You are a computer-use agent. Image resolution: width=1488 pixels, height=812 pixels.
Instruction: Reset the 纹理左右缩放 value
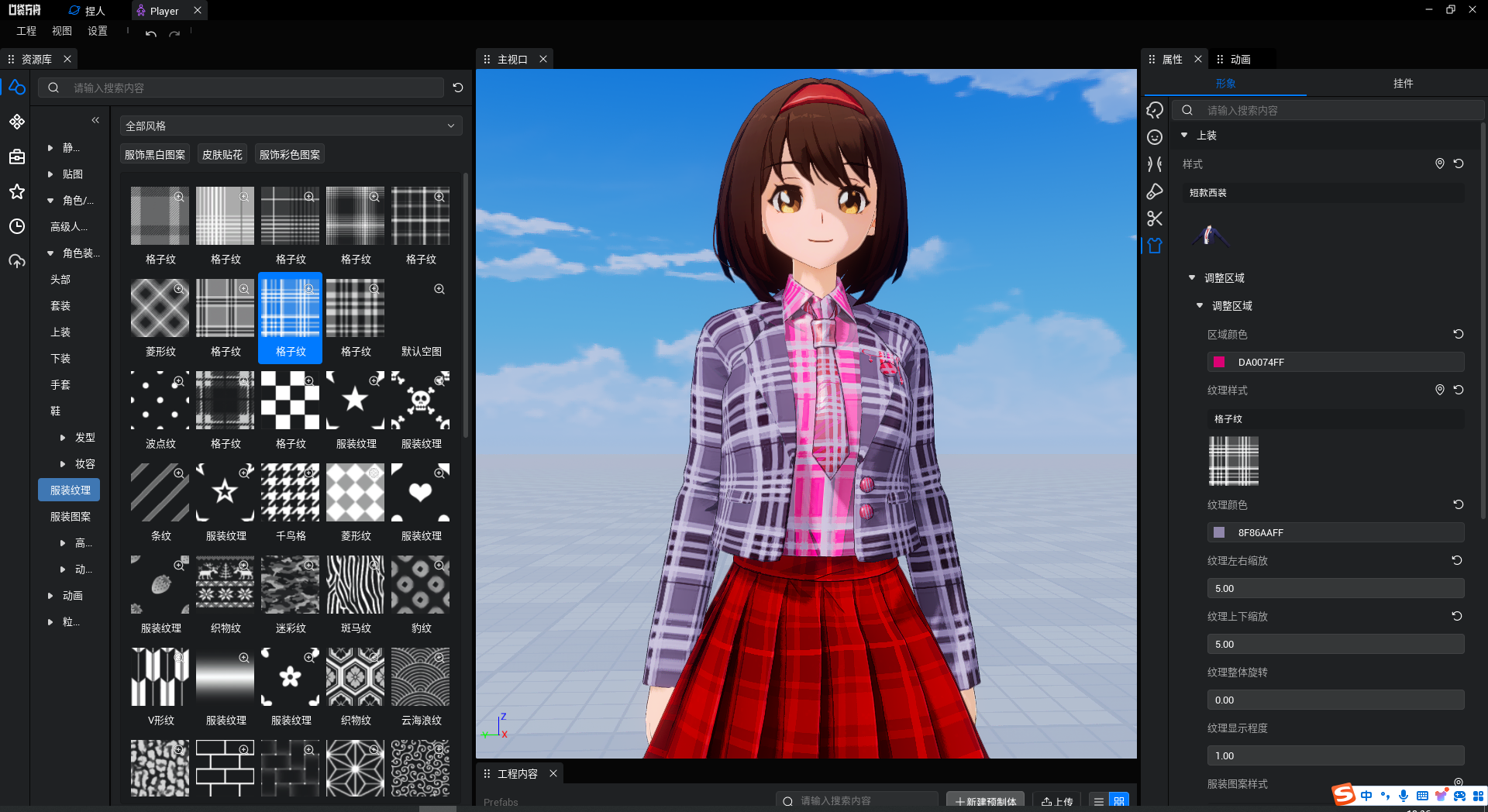point(1457,560)
